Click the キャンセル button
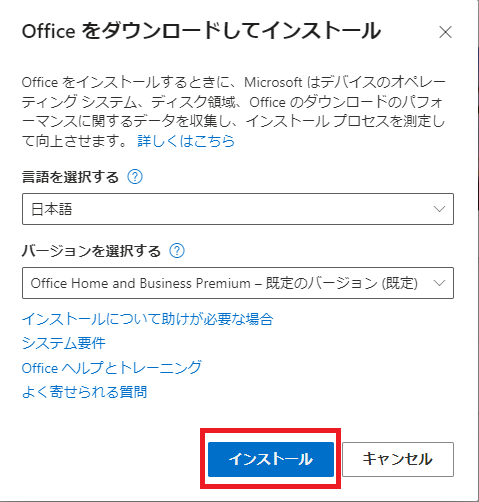 point(398,459)
